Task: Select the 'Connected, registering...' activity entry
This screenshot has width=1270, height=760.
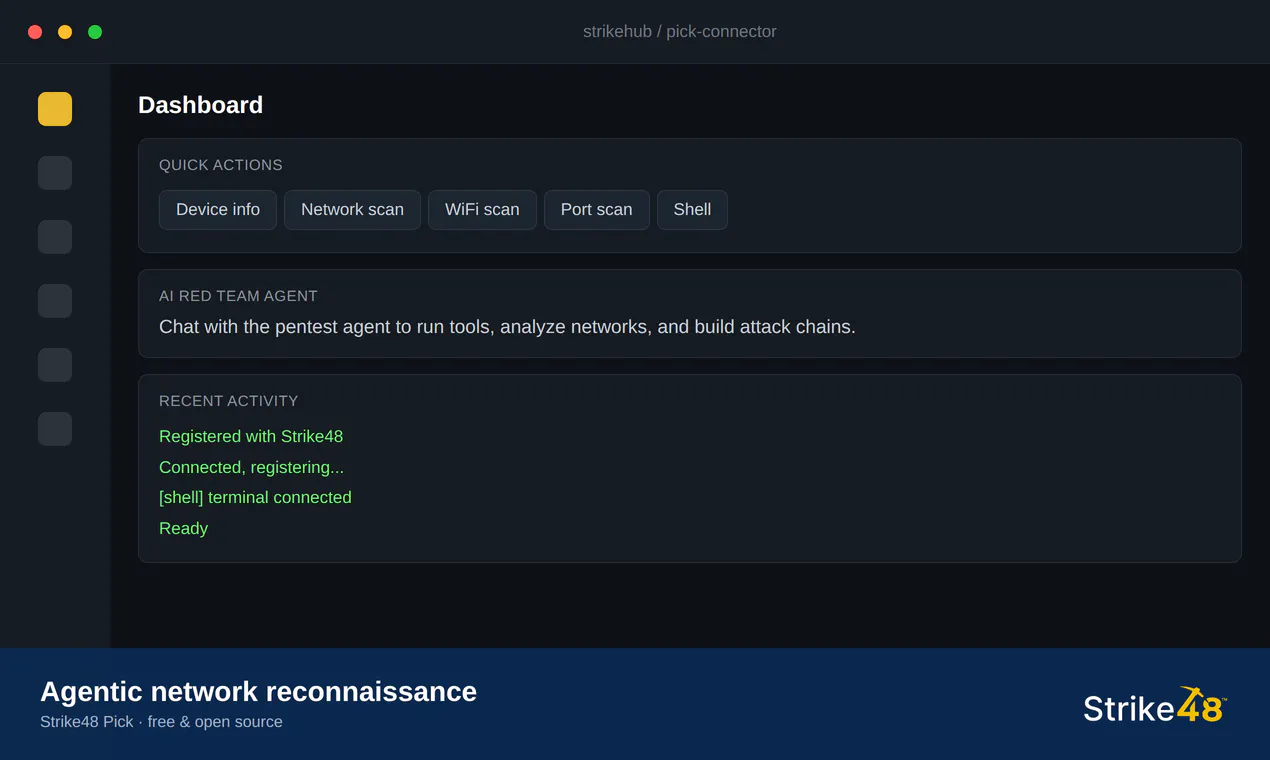Action: [x=251, y=467]
